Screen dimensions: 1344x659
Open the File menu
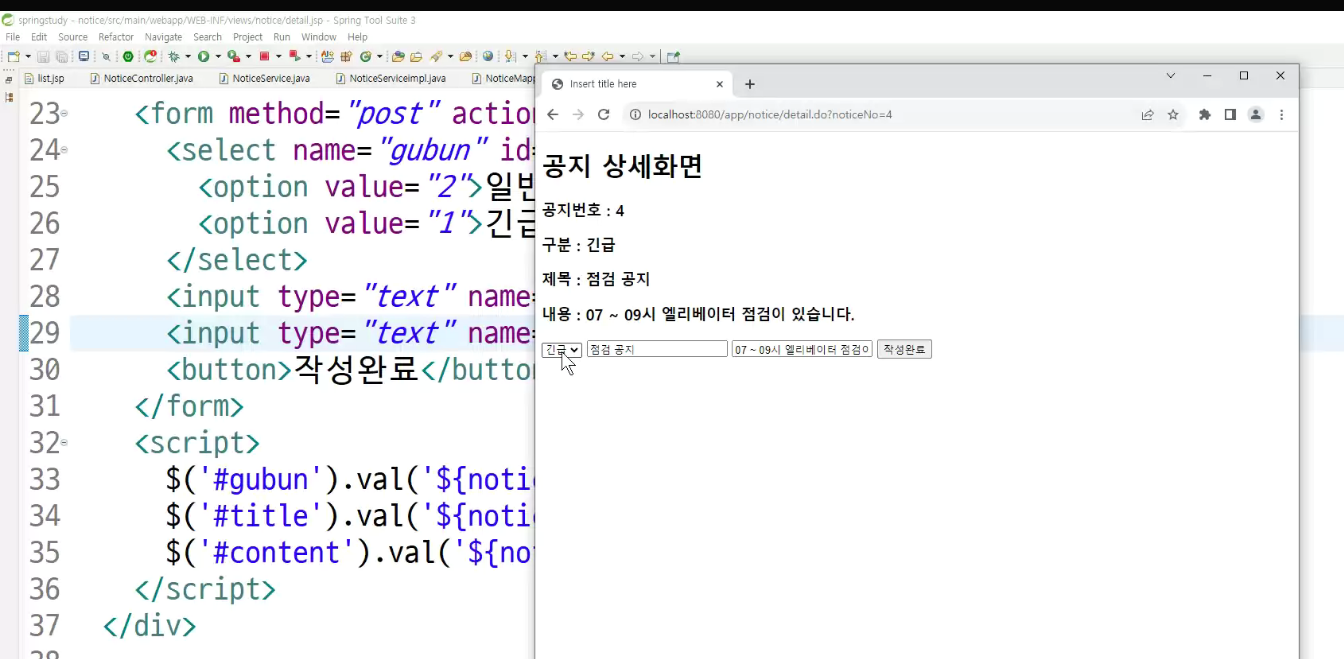(13, 37)
